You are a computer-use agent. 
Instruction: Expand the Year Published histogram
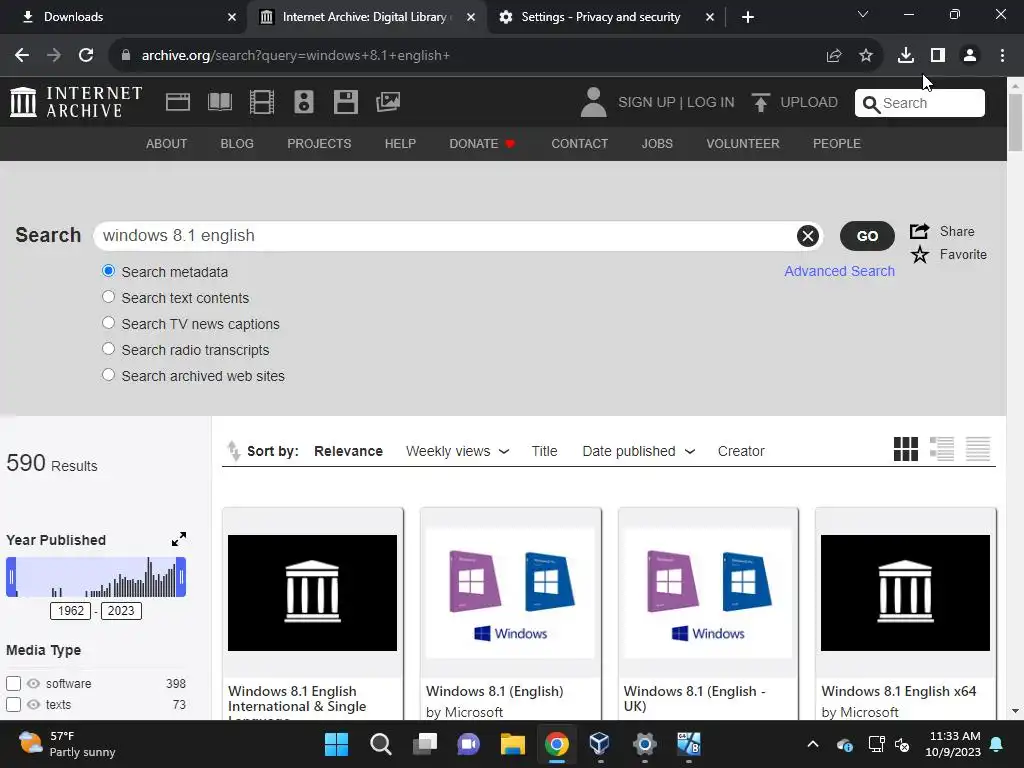tap(179, 539)
